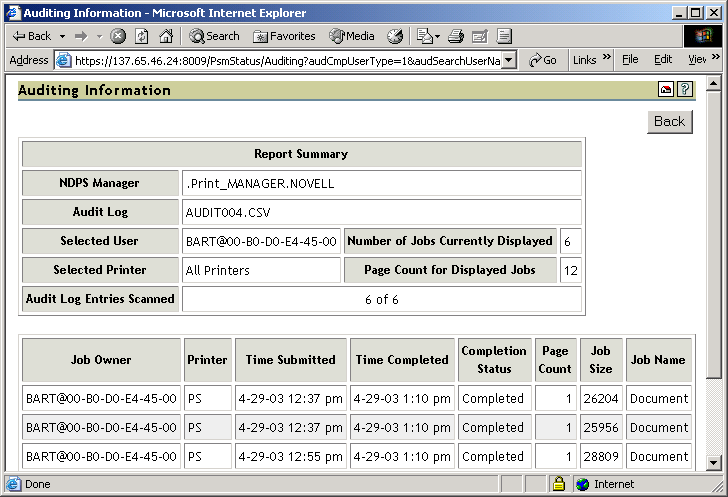728x497 pixels.
Task: Click the Edit page toolbar icon
Action: (480, 36)
